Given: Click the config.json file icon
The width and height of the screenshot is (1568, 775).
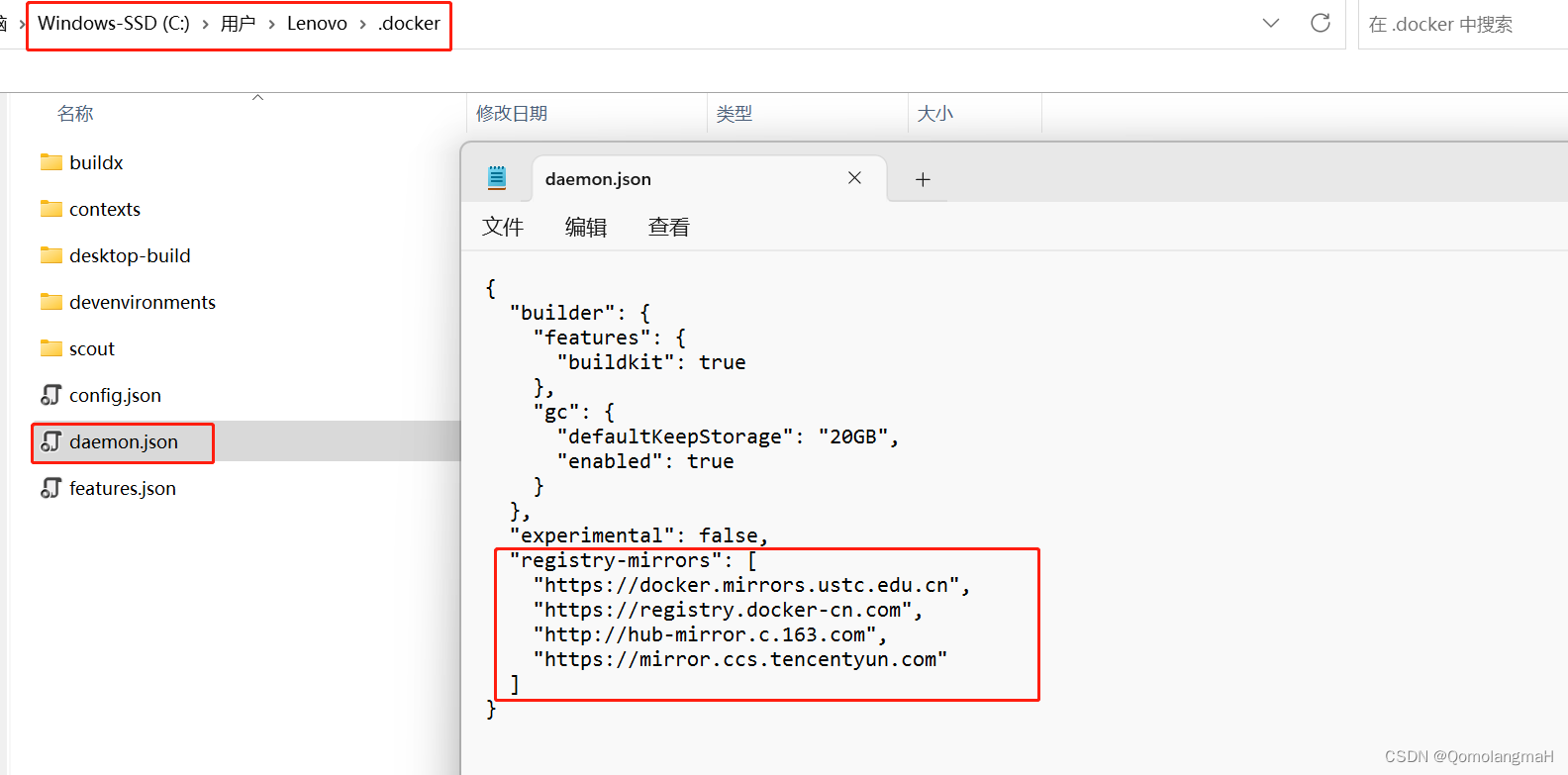Looking at the screenshot, I should pyautogui.click(x=51, y=395).
